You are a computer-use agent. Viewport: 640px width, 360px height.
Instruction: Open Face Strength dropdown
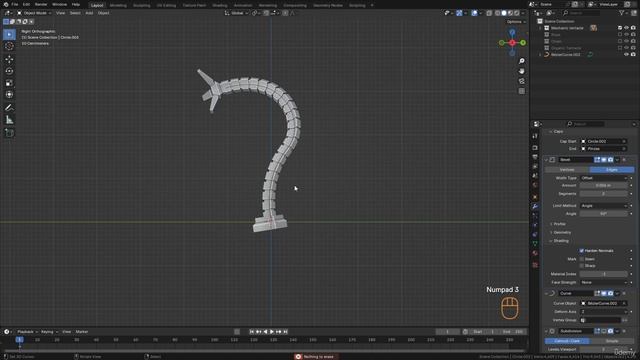point(604,282)
